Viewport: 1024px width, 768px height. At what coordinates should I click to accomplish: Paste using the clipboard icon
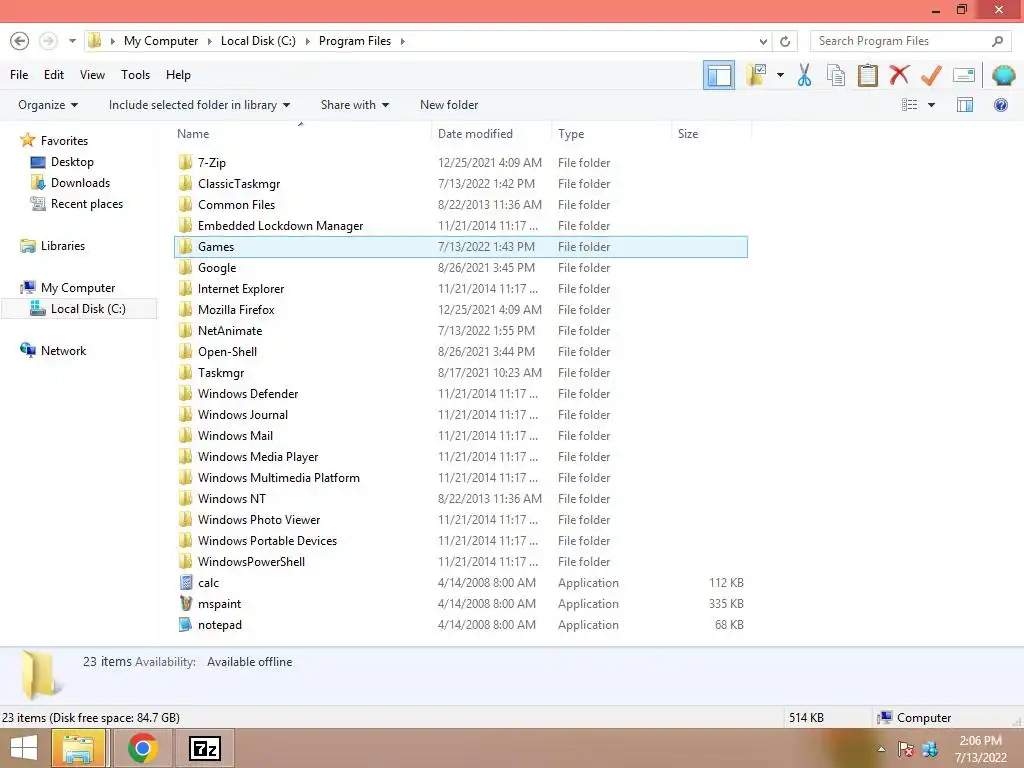pos(867,75)
